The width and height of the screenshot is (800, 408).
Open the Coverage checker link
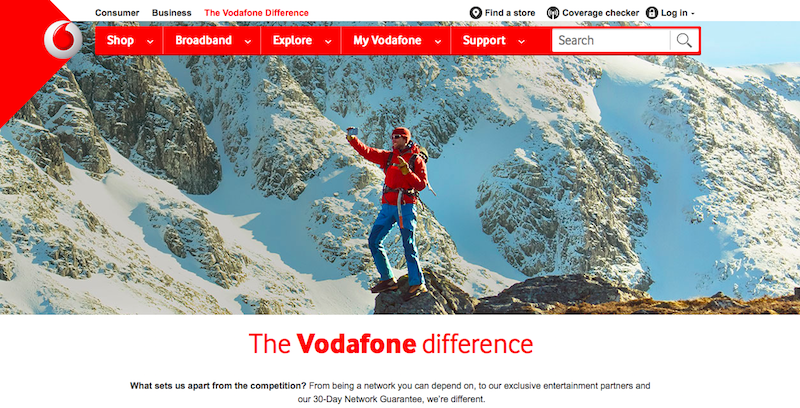click(x=601, y=13)
